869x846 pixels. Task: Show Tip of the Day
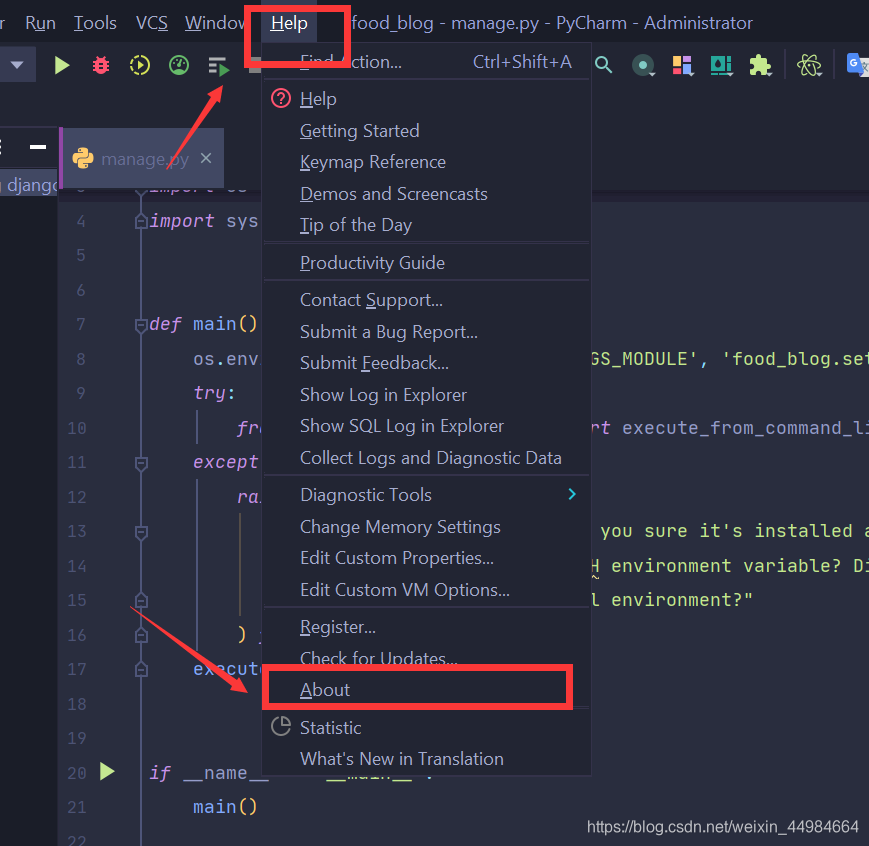click(x=427, y=225)
